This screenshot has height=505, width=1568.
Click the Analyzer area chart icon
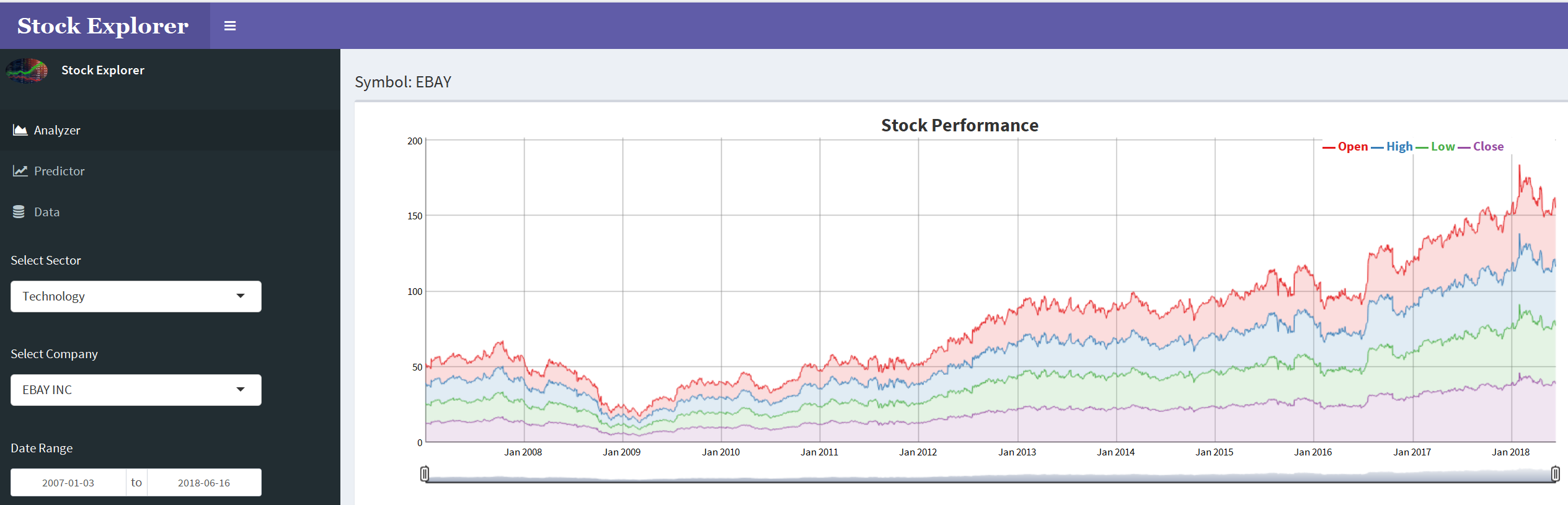point(20,130)
